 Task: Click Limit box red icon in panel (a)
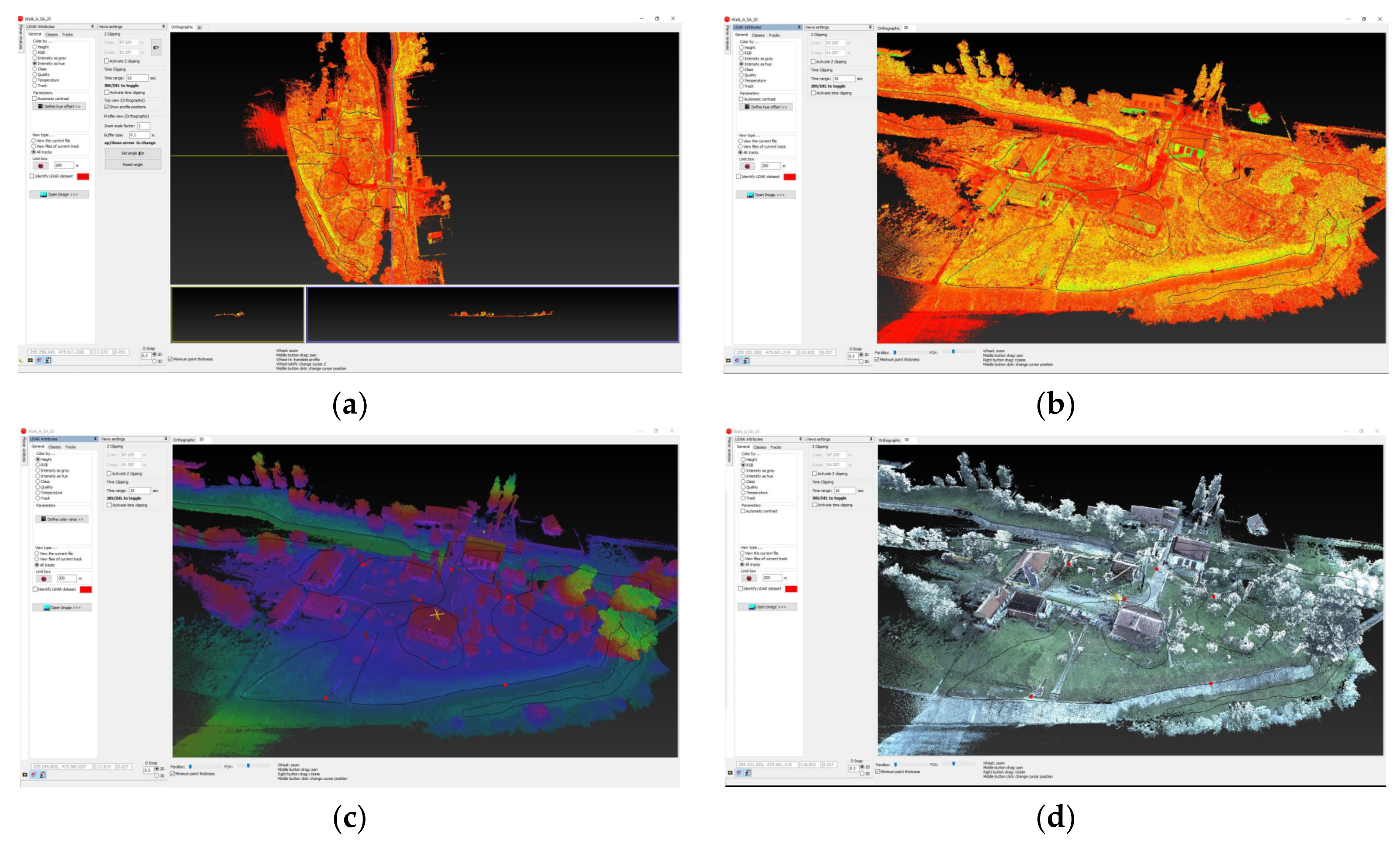(40, 165)
